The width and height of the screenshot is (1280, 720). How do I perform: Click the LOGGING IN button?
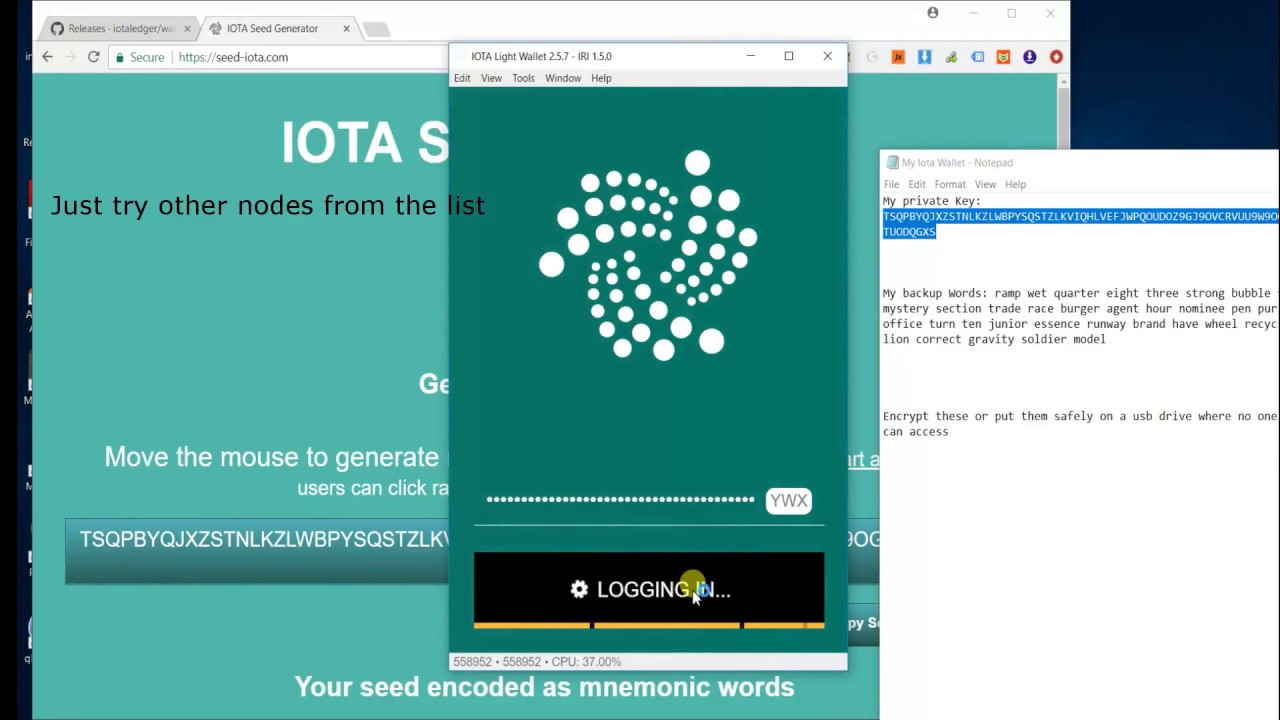(649, 590)
